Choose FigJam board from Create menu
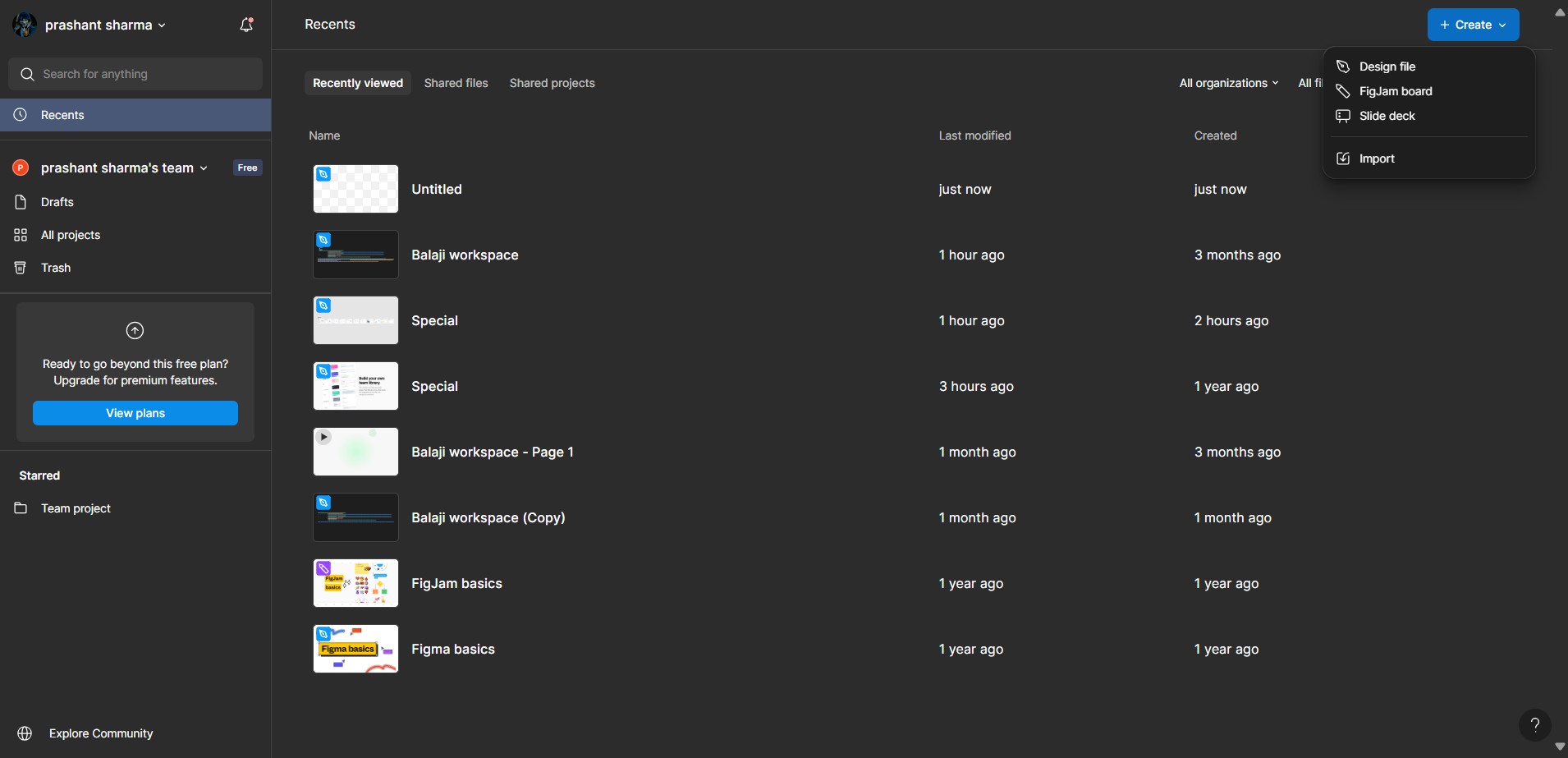The width and height of the screenshot is (1568, 758). point(1428,91)
